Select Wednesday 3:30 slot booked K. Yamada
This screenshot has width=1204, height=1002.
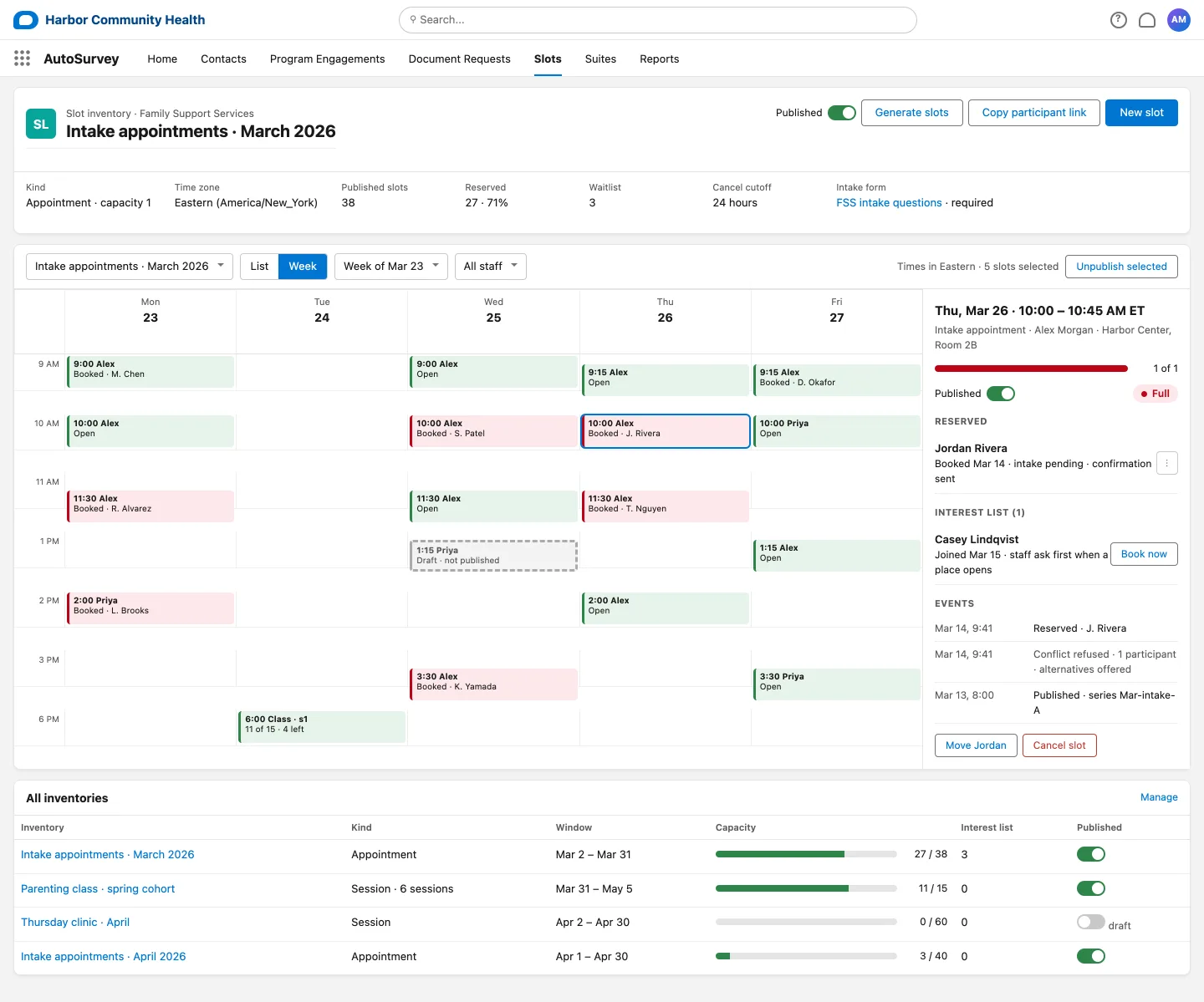(493, 684)
